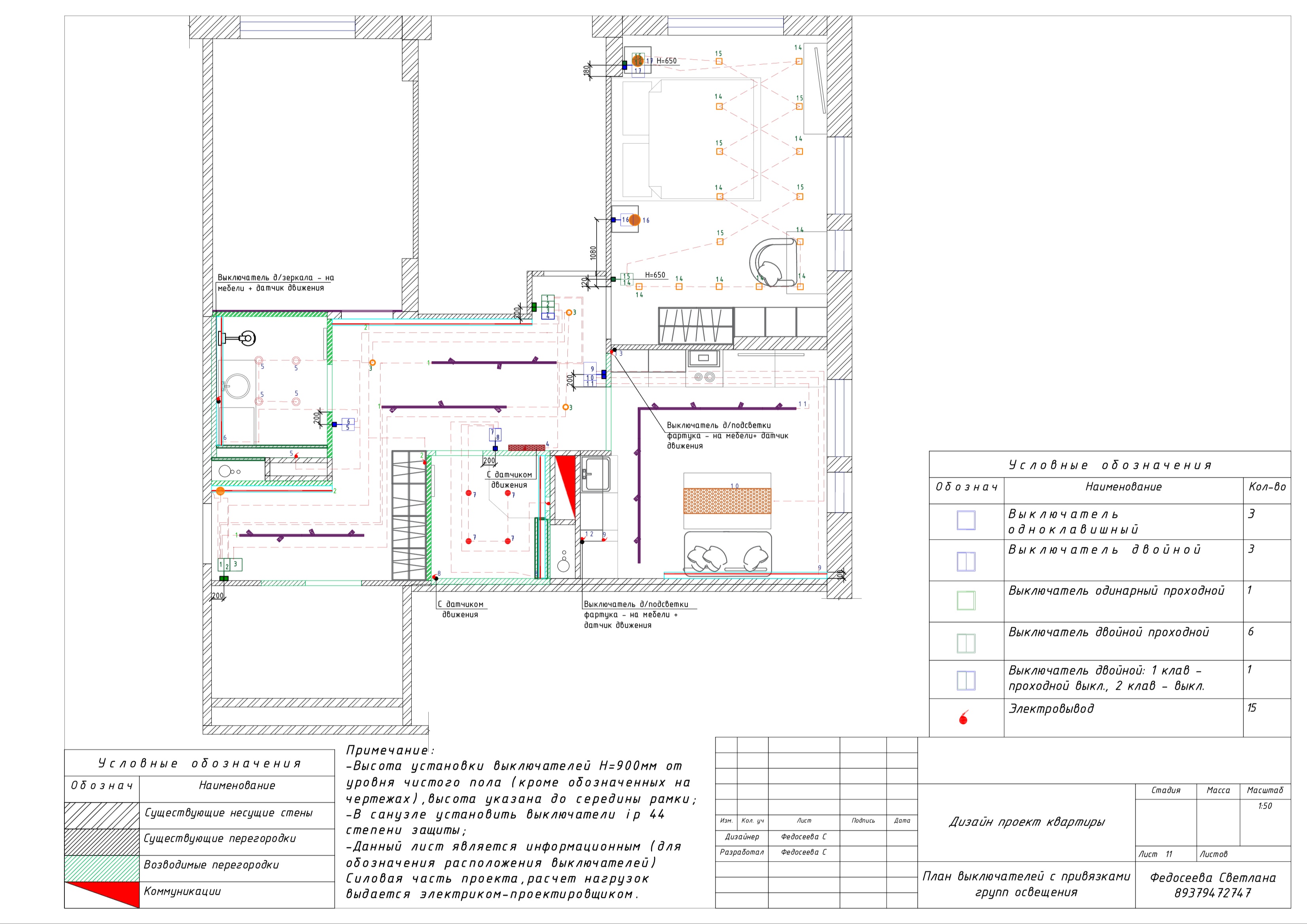Click quantity '6' in the legend table

click(1250, 631)
